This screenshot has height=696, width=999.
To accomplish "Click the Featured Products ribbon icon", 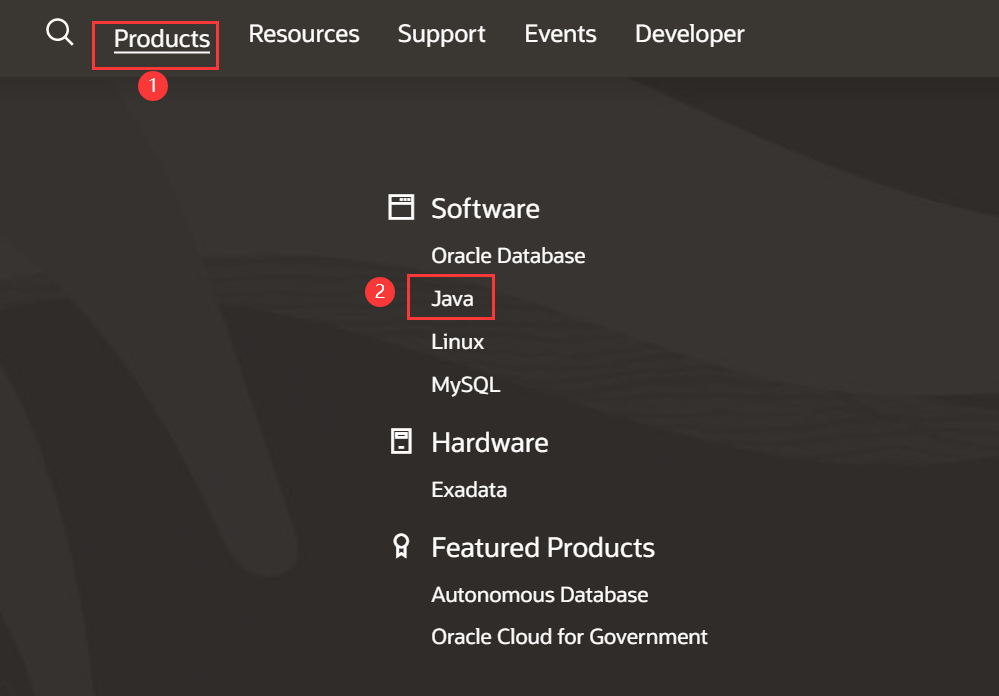I will click(401, 547).
